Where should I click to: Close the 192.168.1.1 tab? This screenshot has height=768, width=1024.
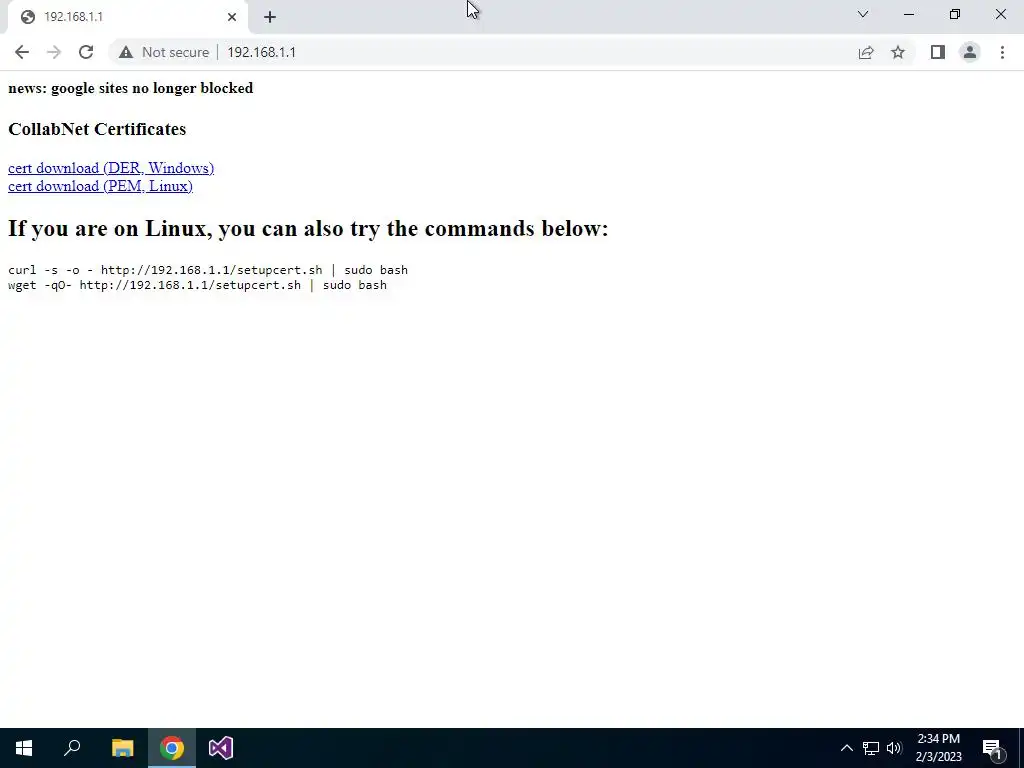pos(232,17)
